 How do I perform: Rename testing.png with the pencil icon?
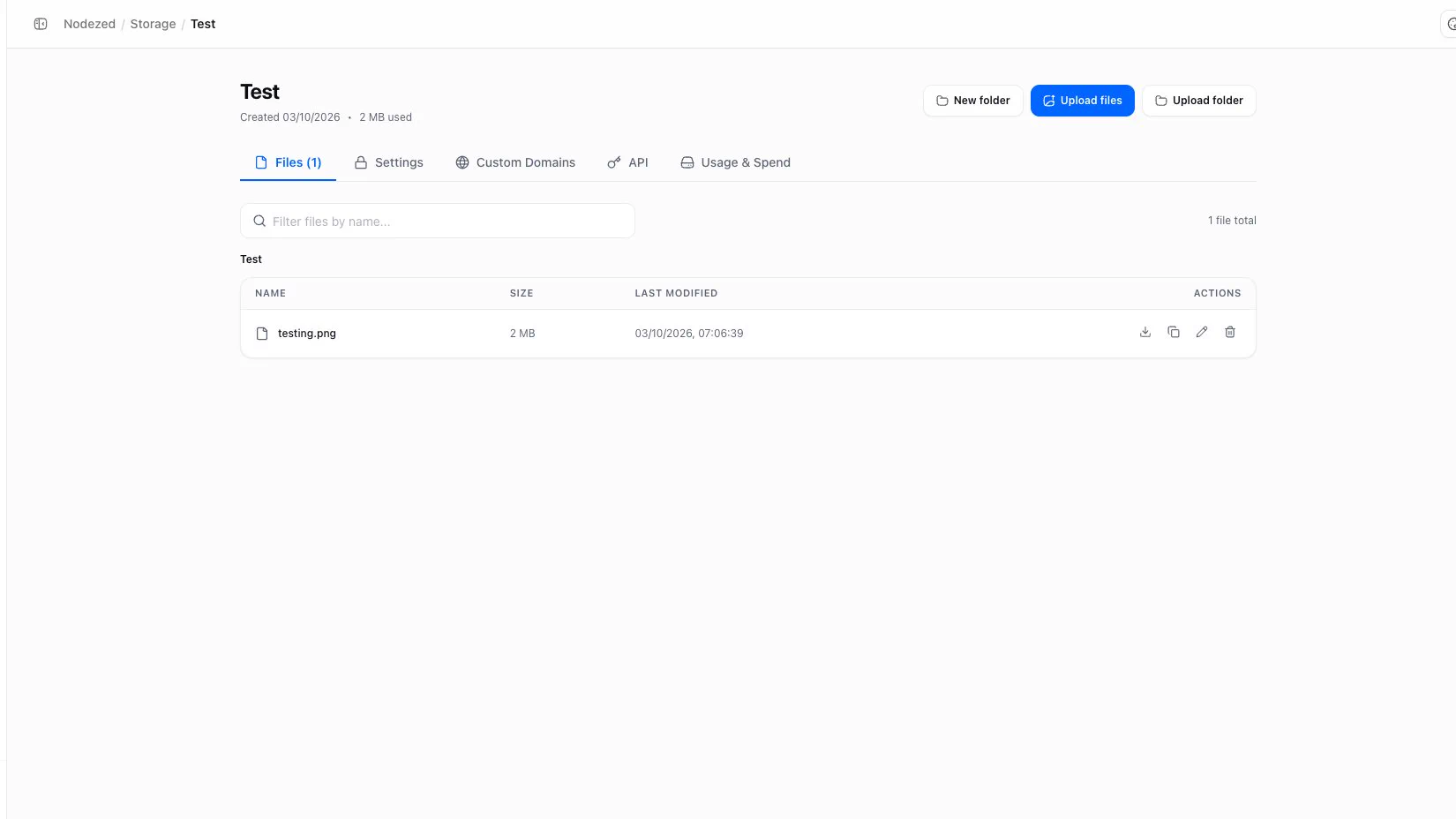point(1202,332)
